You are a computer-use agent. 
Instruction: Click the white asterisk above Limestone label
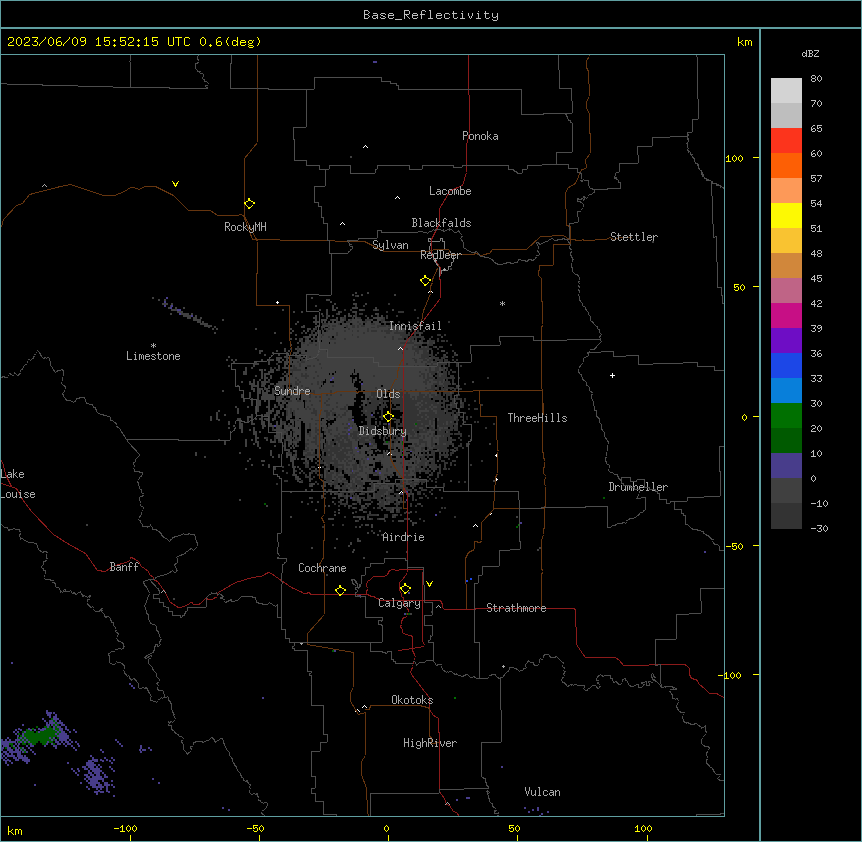(x=153, y=345)
